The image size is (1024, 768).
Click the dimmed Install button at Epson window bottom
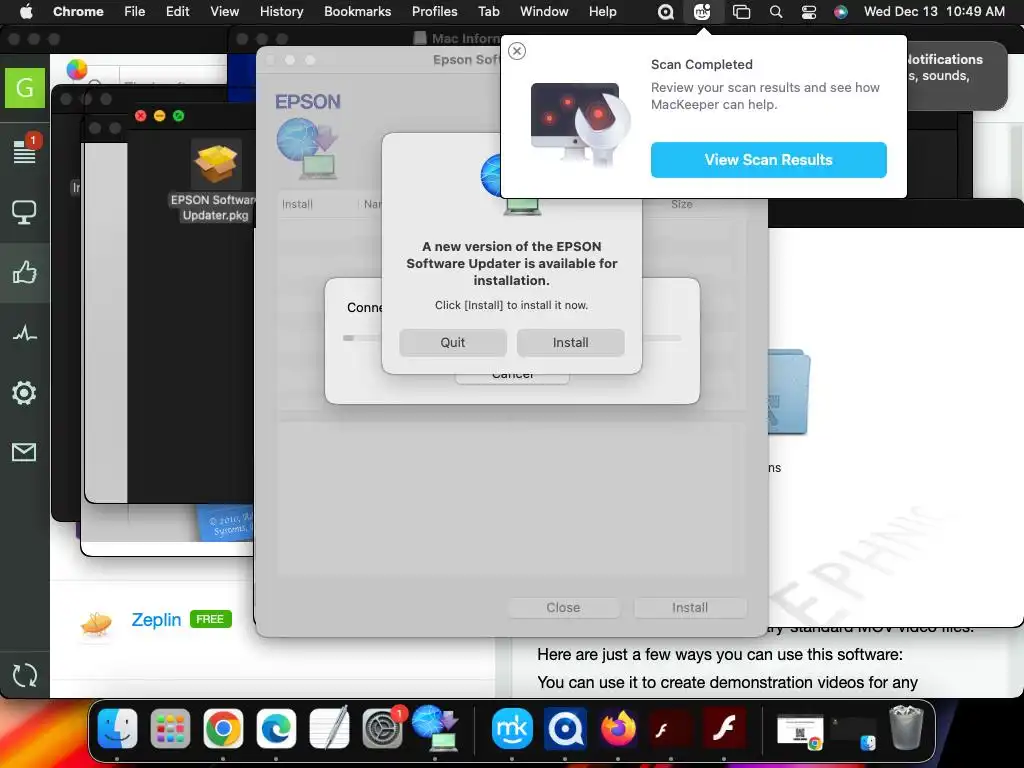coord(690,607)
